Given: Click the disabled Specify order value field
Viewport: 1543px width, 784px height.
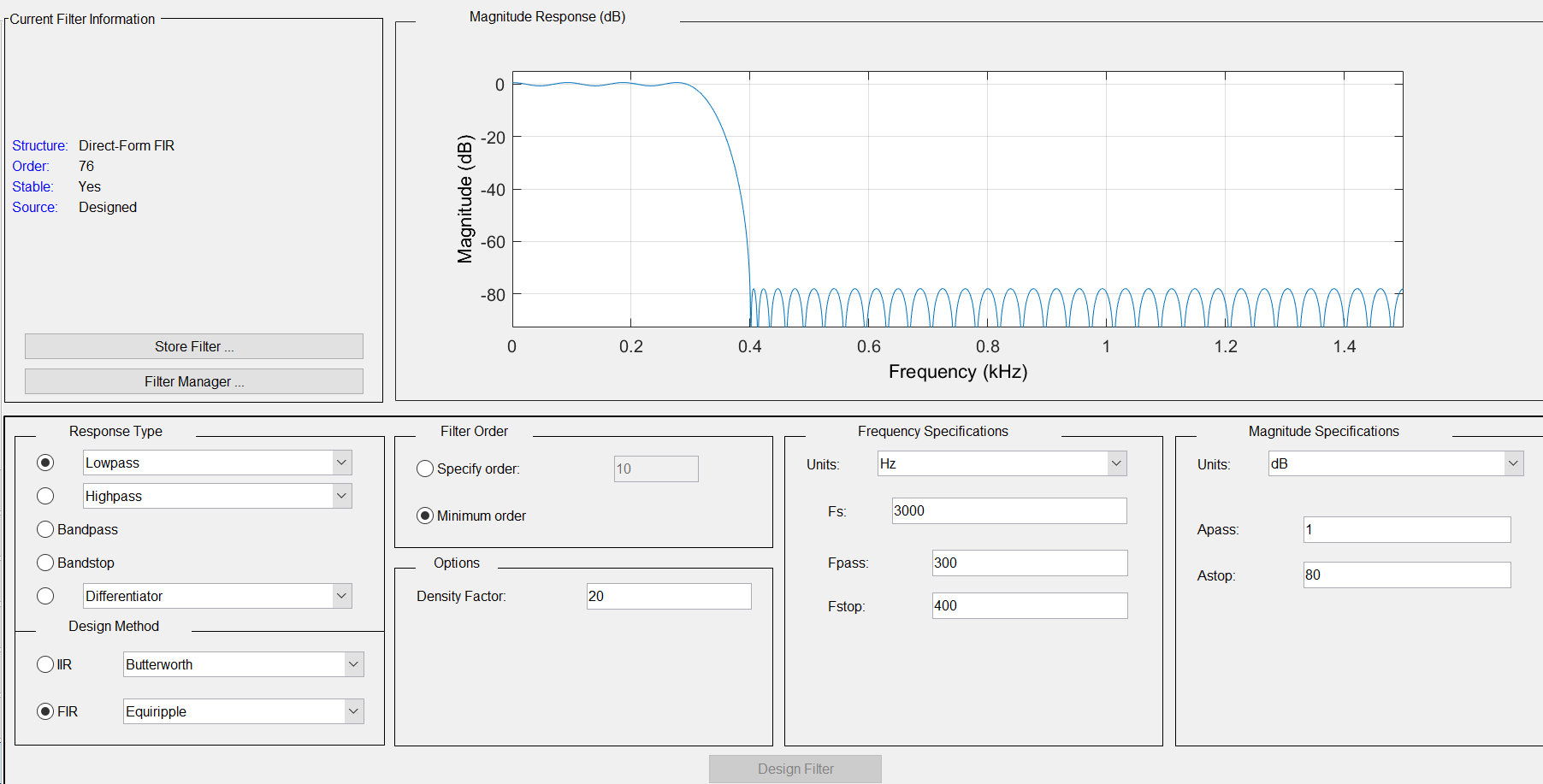Looking at the screenshot, I should 656,469.
